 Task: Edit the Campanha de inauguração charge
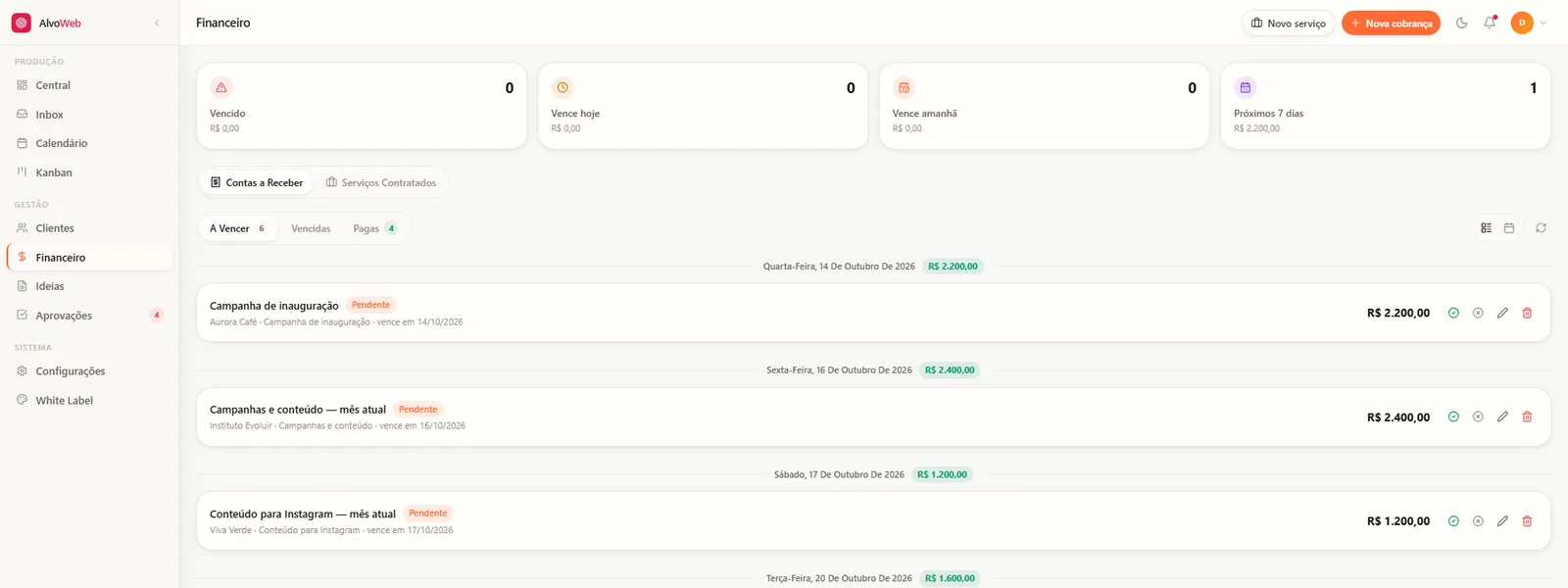click(1502, 313)
